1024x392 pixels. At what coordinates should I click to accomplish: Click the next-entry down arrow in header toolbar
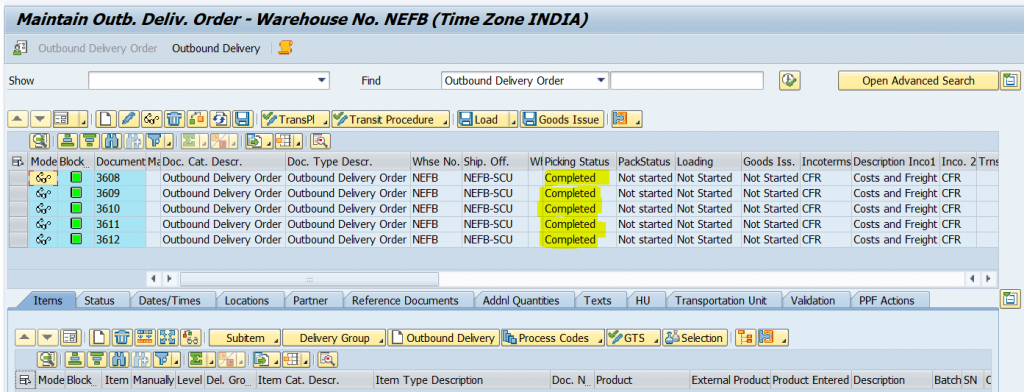coord(40,120)
